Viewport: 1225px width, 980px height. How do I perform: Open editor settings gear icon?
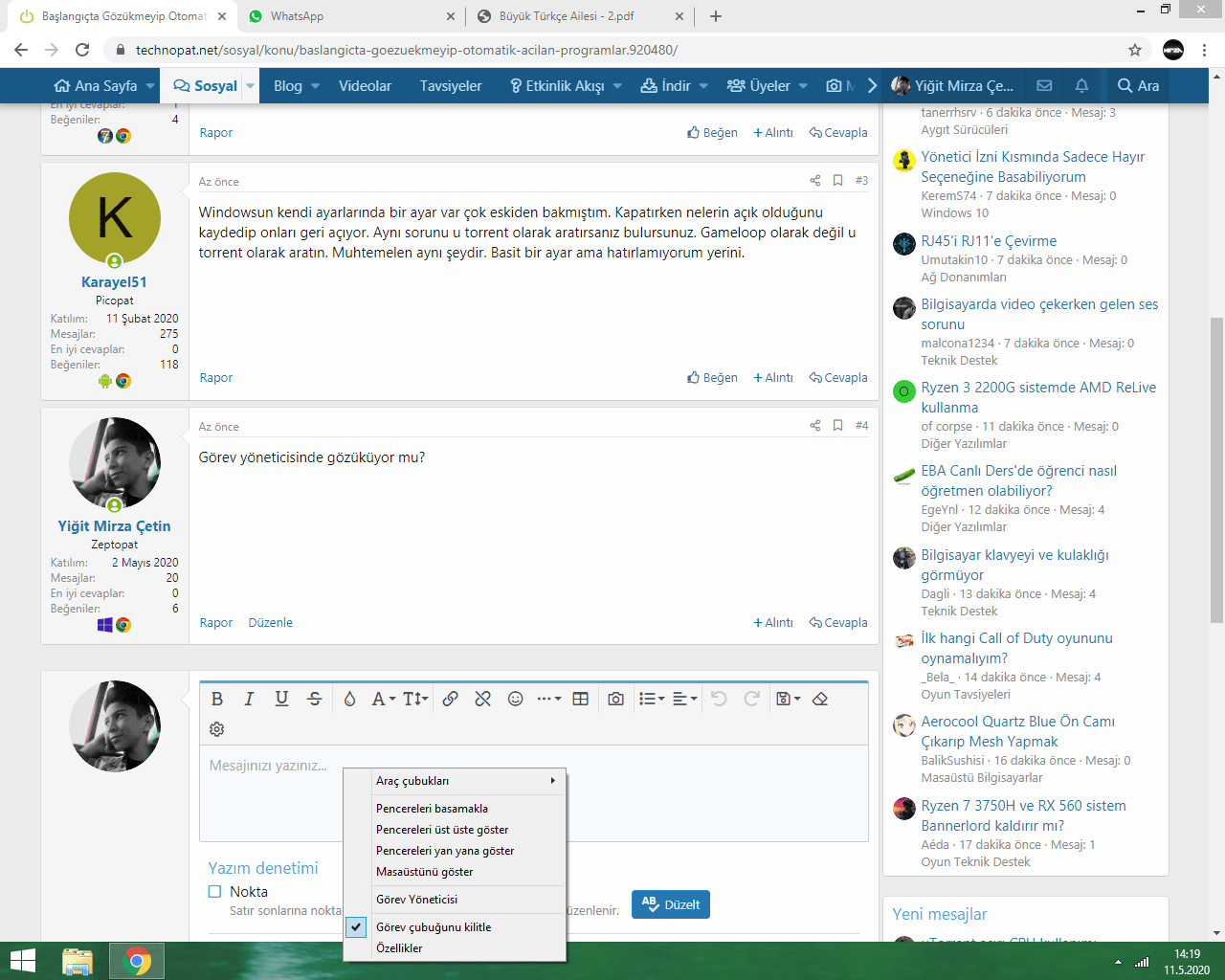click(x=217, y=729)
